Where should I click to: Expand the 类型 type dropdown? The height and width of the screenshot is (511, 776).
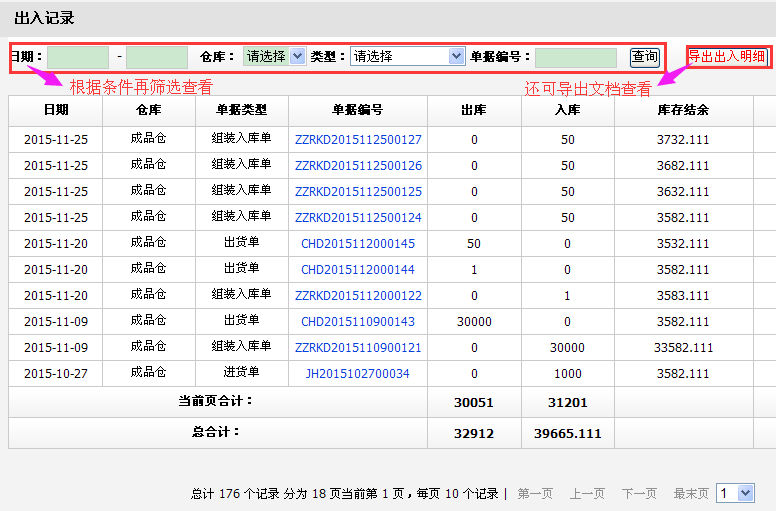(x=407, y=57)
